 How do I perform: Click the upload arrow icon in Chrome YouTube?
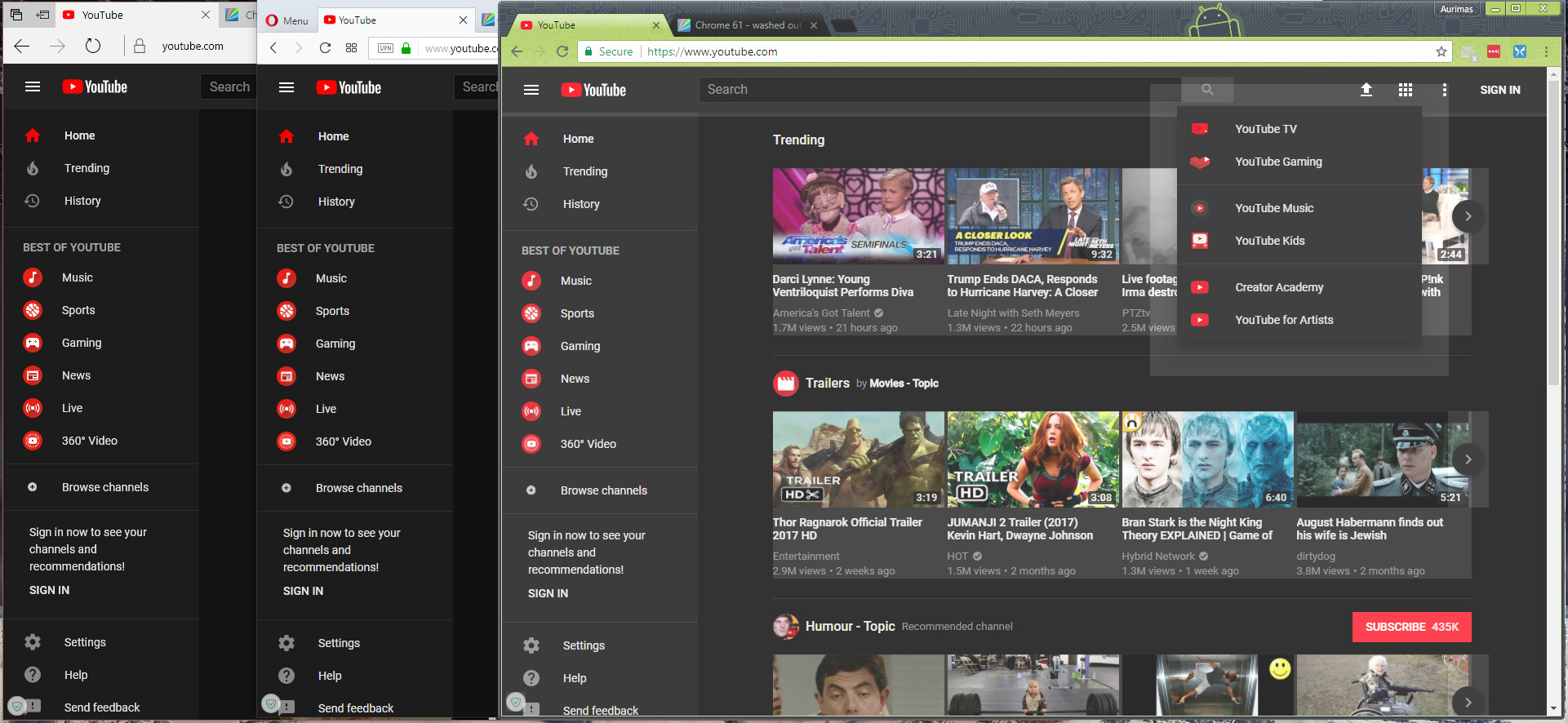pos(1366,90)
